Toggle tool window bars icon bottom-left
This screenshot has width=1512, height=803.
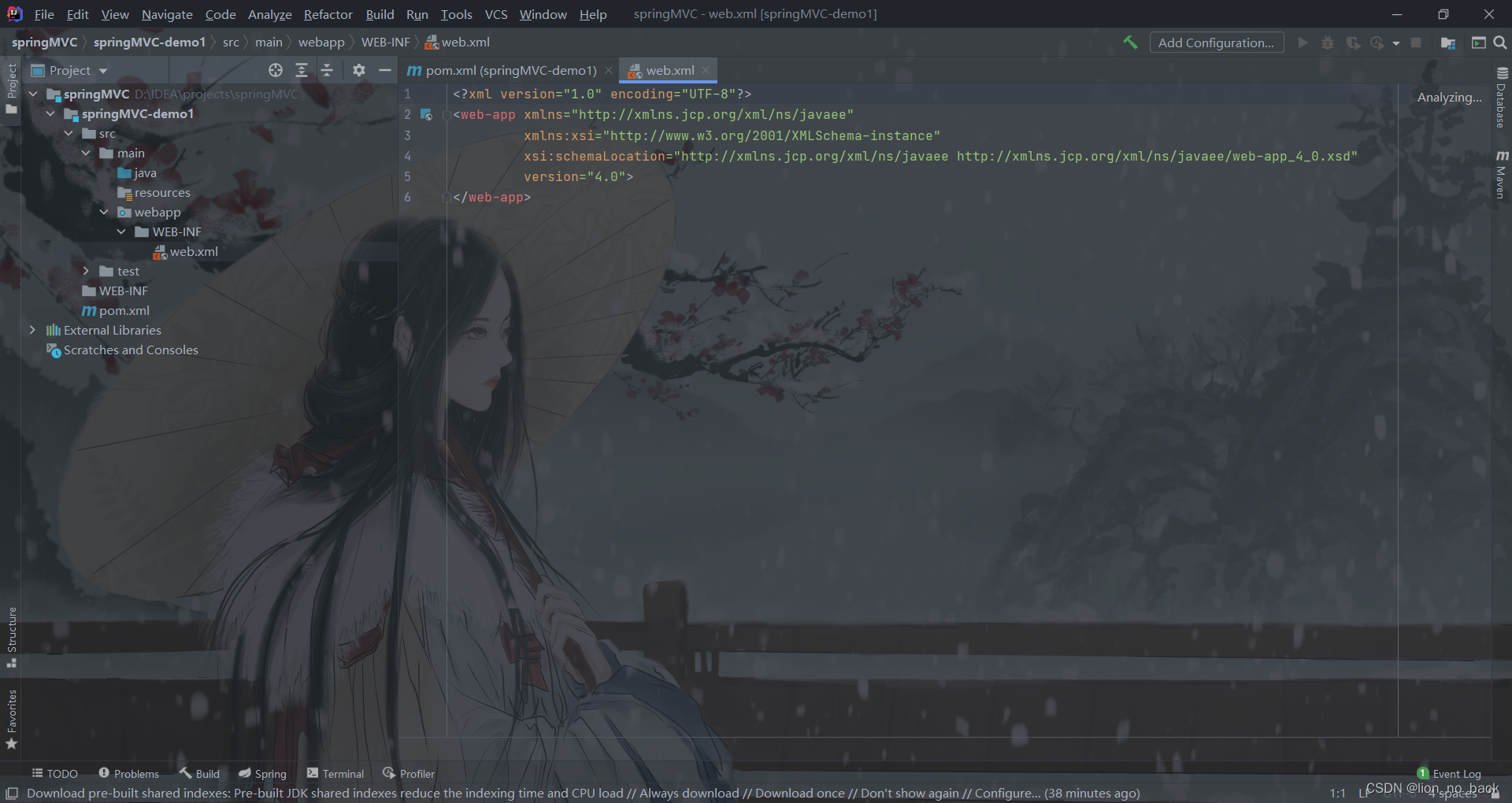point(12,793)
